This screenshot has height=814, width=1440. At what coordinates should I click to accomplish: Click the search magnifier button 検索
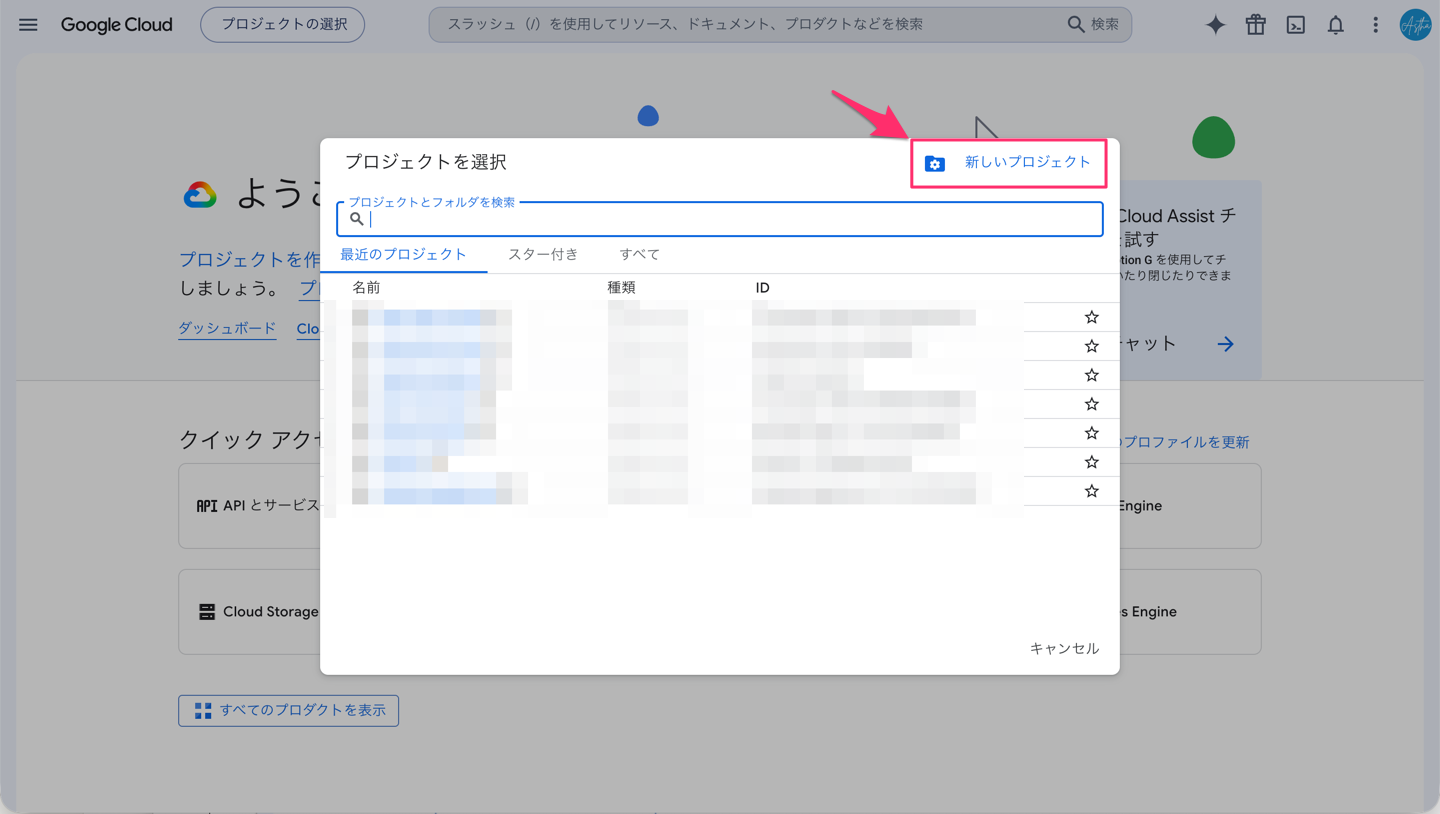click(x=1093, y=24)
